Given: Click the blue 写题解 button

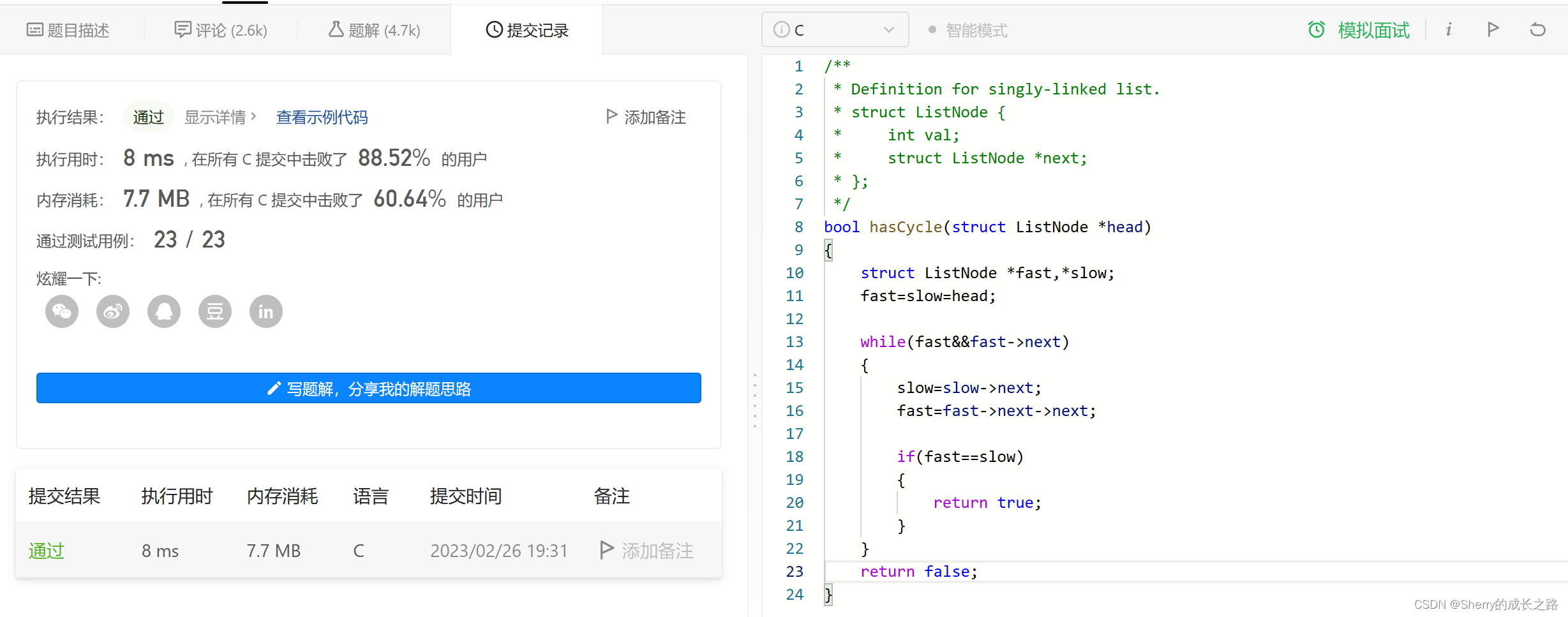Looking at the screenshot, I should pos(369,388).
